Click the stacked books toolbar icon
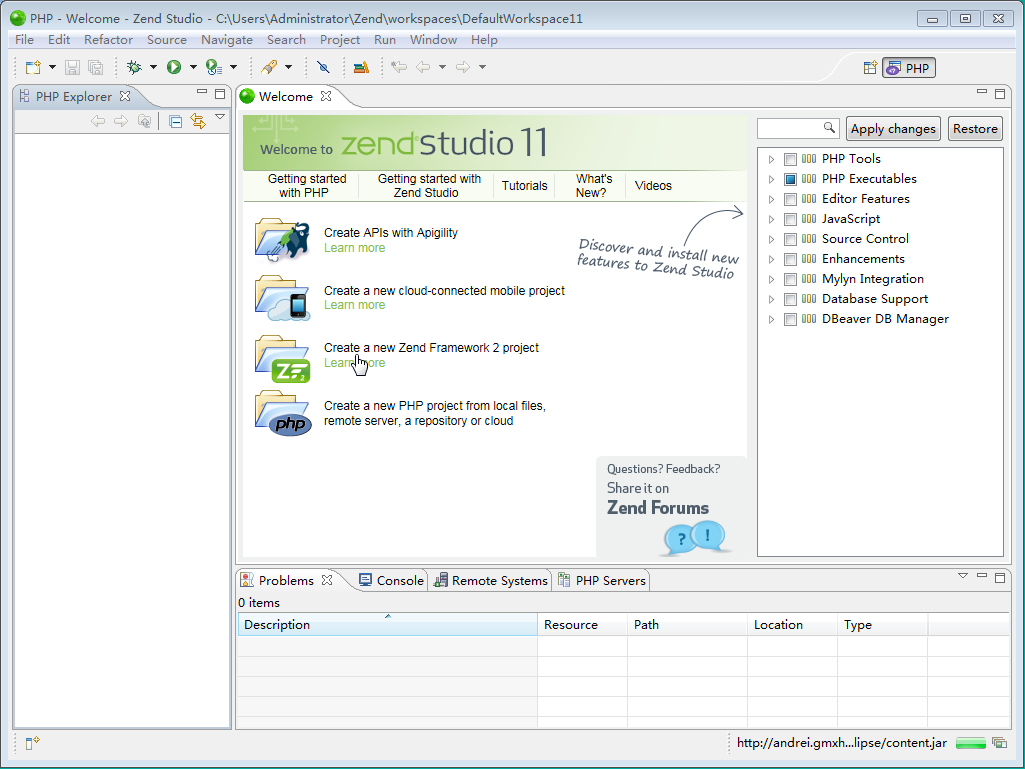The width and height of the screenshot is (1025, 769). 361,67
